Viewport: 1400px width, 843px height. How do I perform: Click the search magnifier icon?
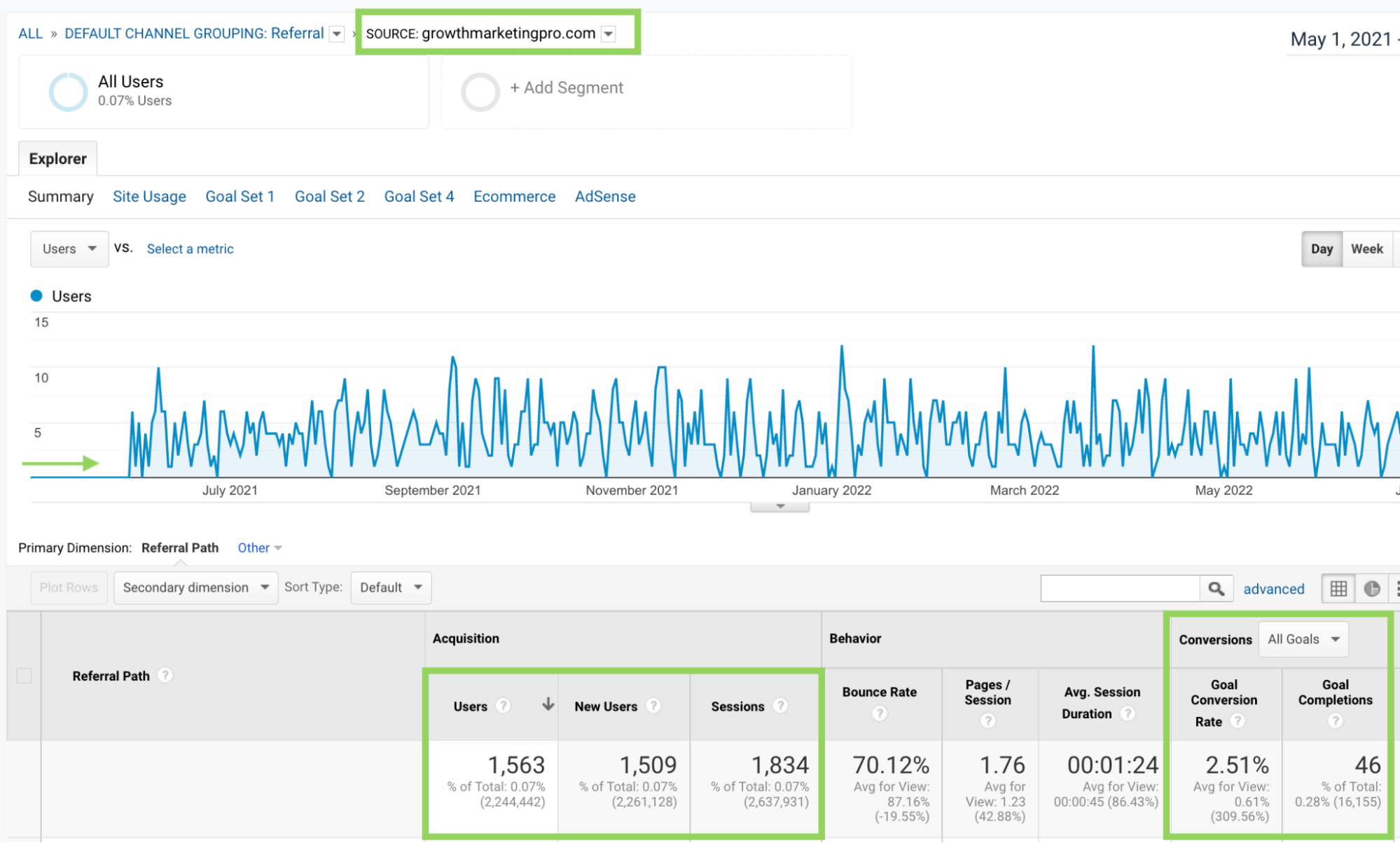[1217, 589]
